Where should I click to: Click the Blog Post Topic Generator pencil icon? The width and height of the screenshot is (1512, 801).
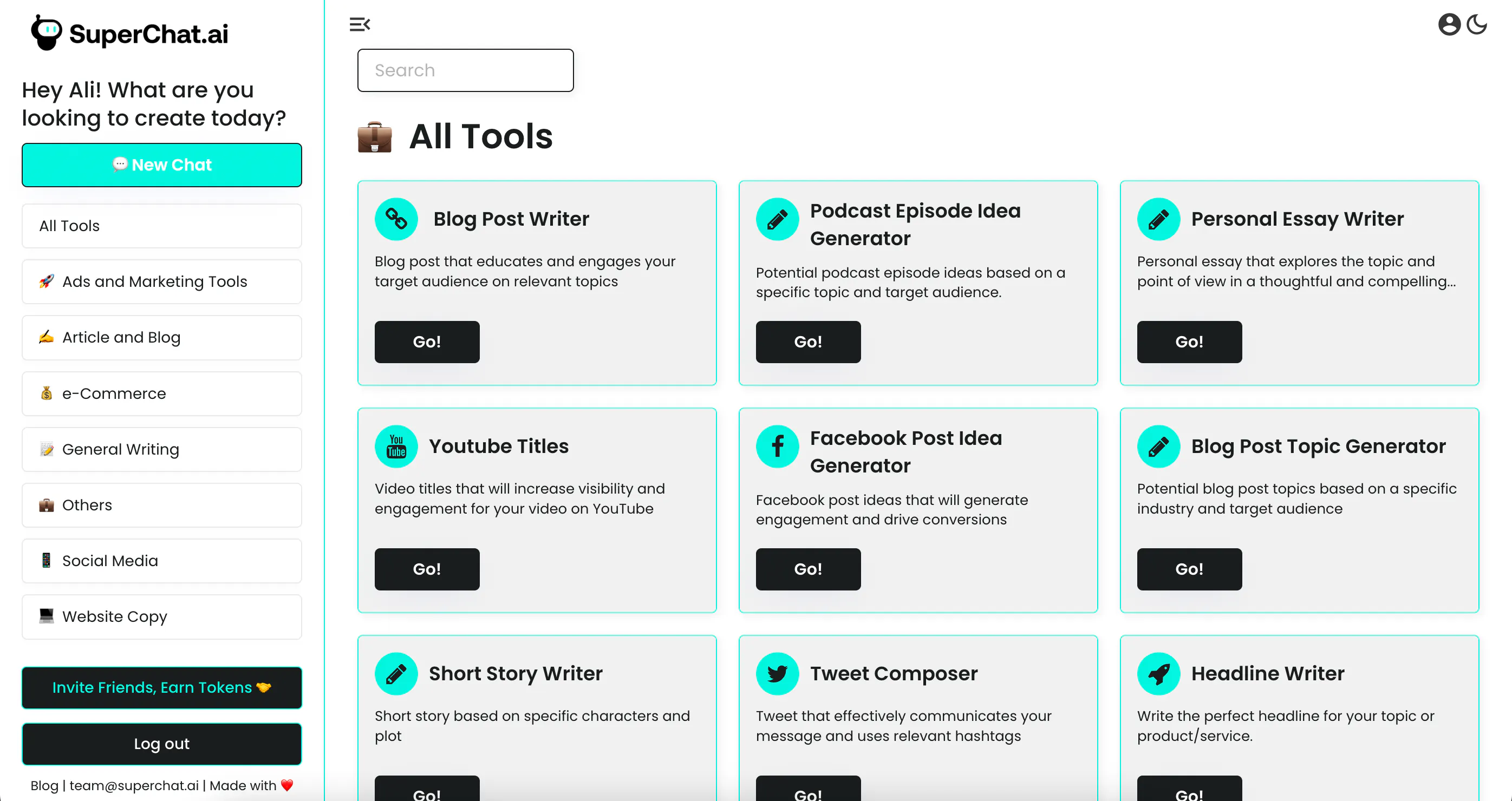click(x=1159, y=447)
